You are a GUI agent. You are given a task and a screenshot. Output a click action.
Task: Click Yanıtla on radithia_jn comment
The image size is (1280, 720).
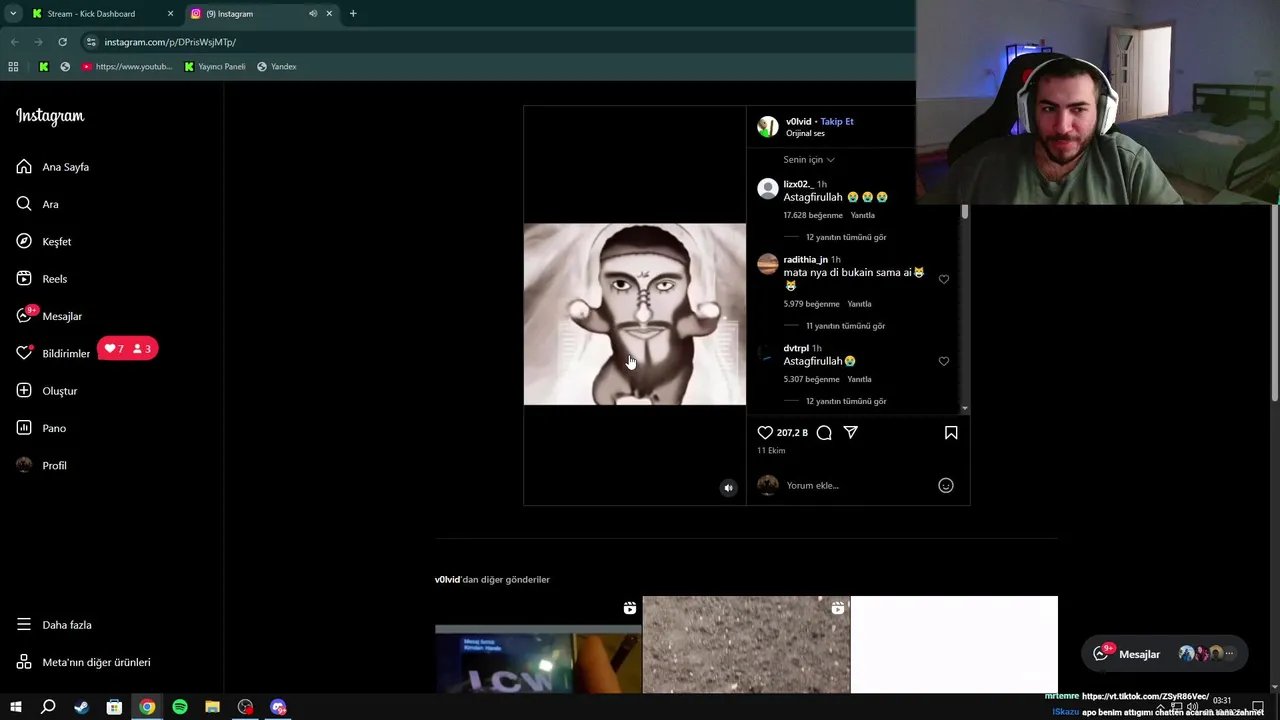point(859,304)
